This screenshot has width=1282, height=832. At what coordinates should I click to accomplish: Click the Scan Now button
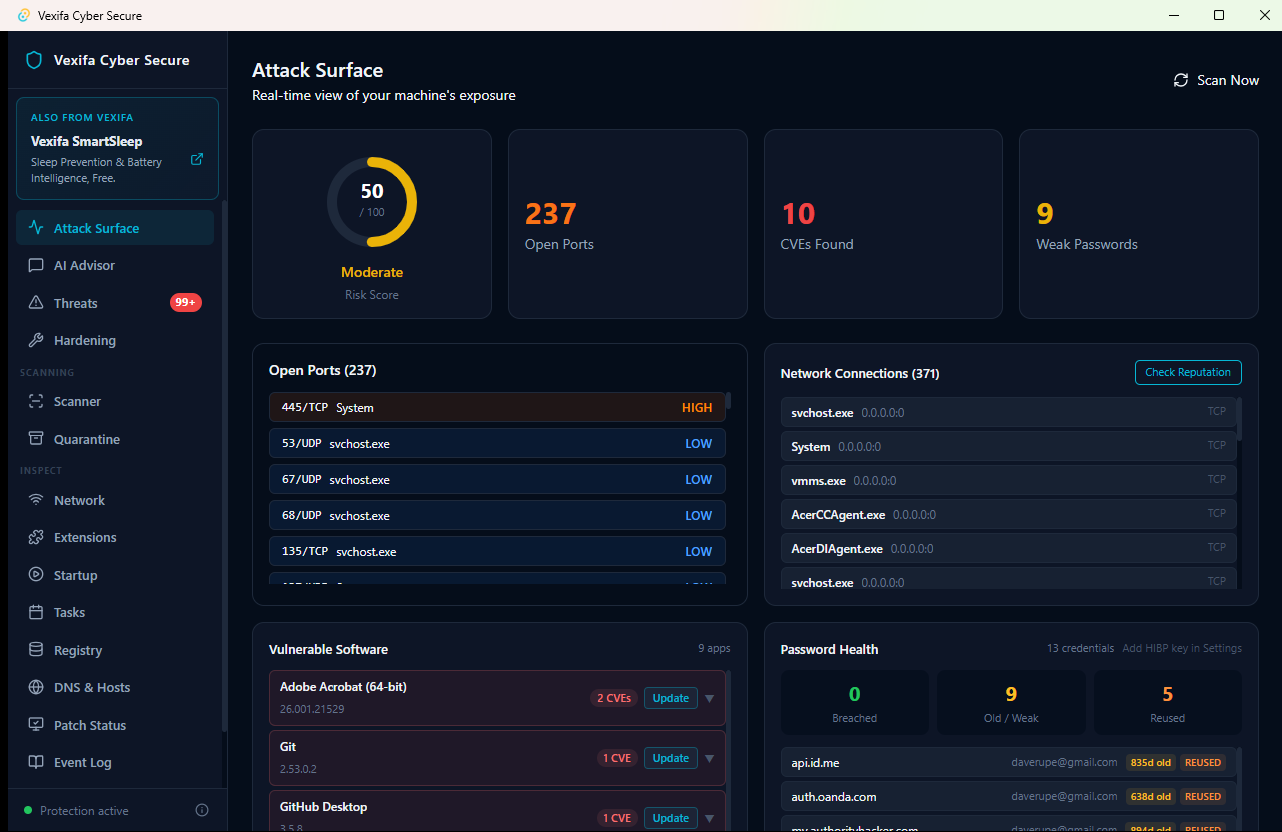click(x=1216, y=80)
